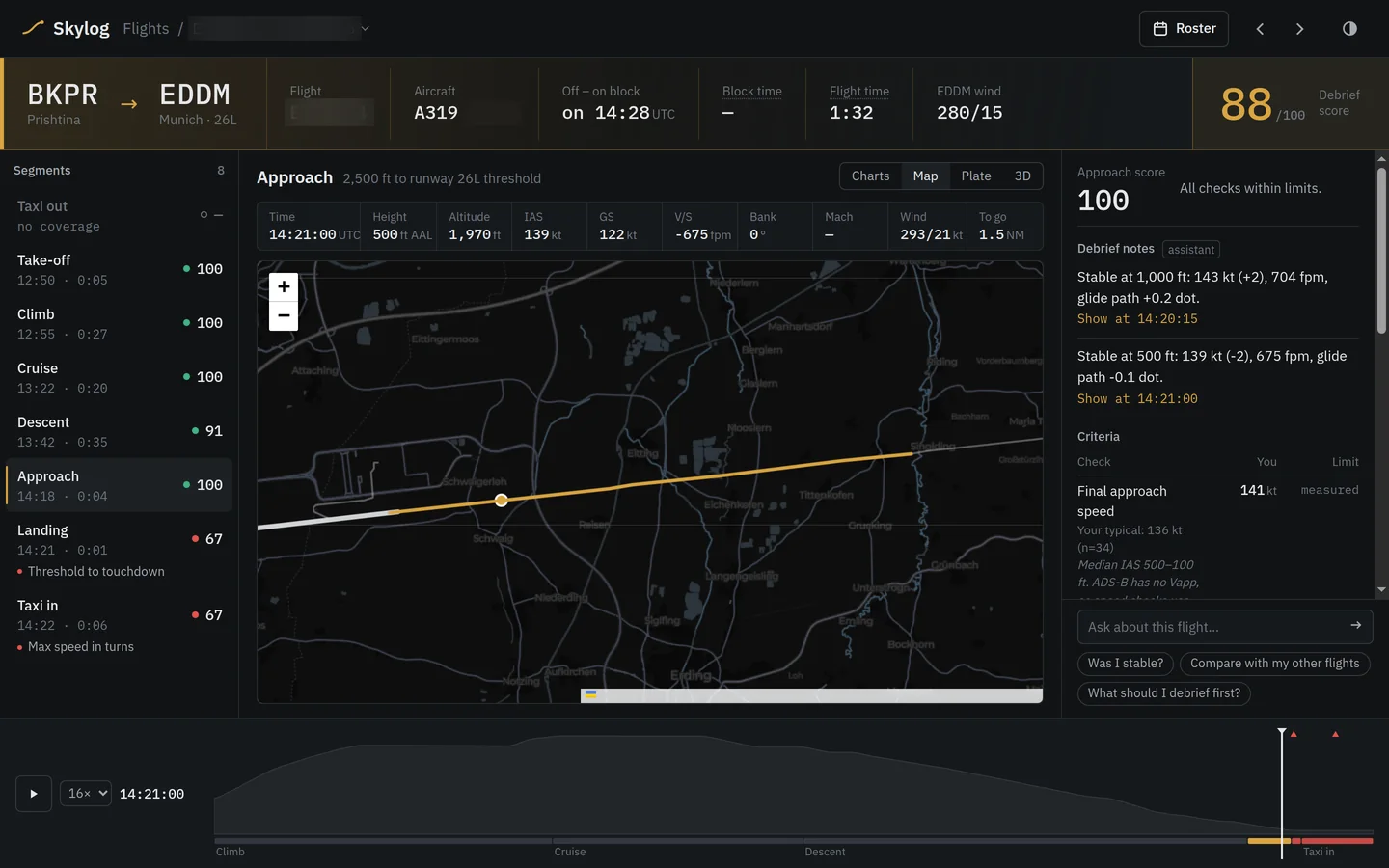This screenshot has height=868, width=1389.
Task: Select the Landing segment
Action: tap(120, 550)
